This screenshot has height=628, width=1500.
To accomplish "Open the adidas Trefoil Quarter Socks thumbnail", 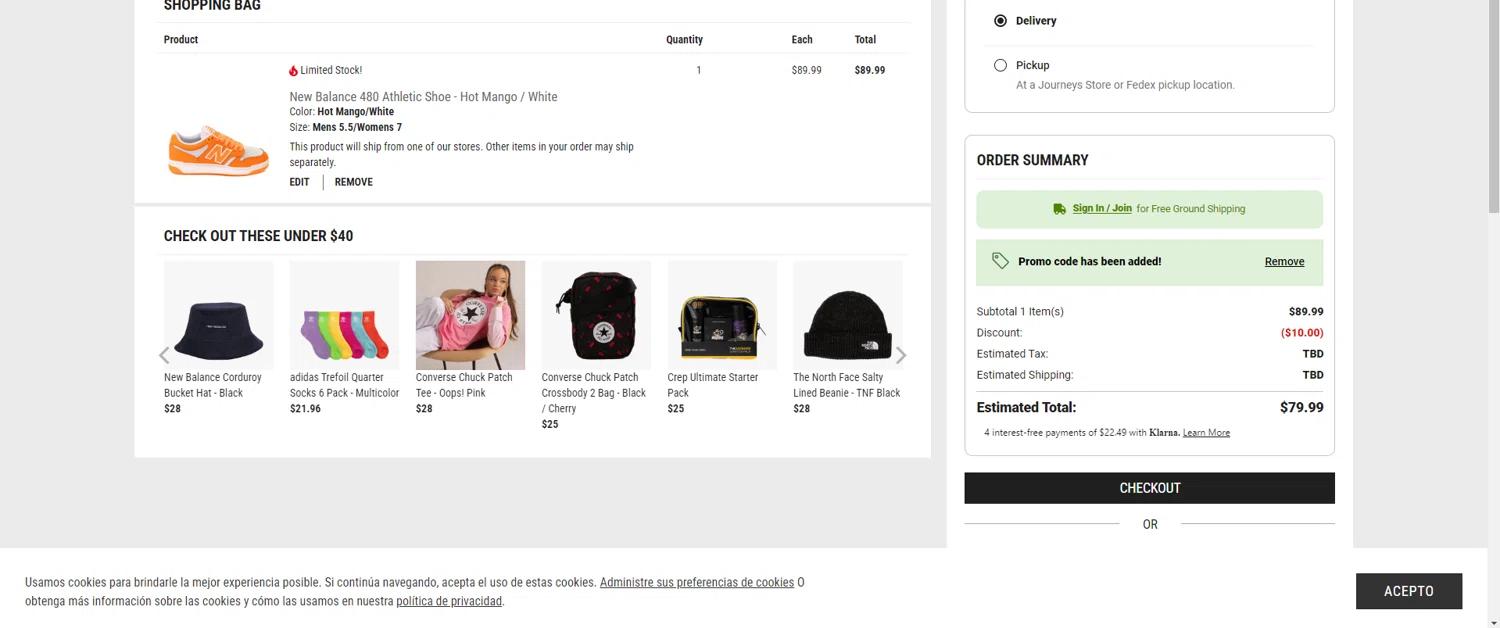I will pos(344,316).
